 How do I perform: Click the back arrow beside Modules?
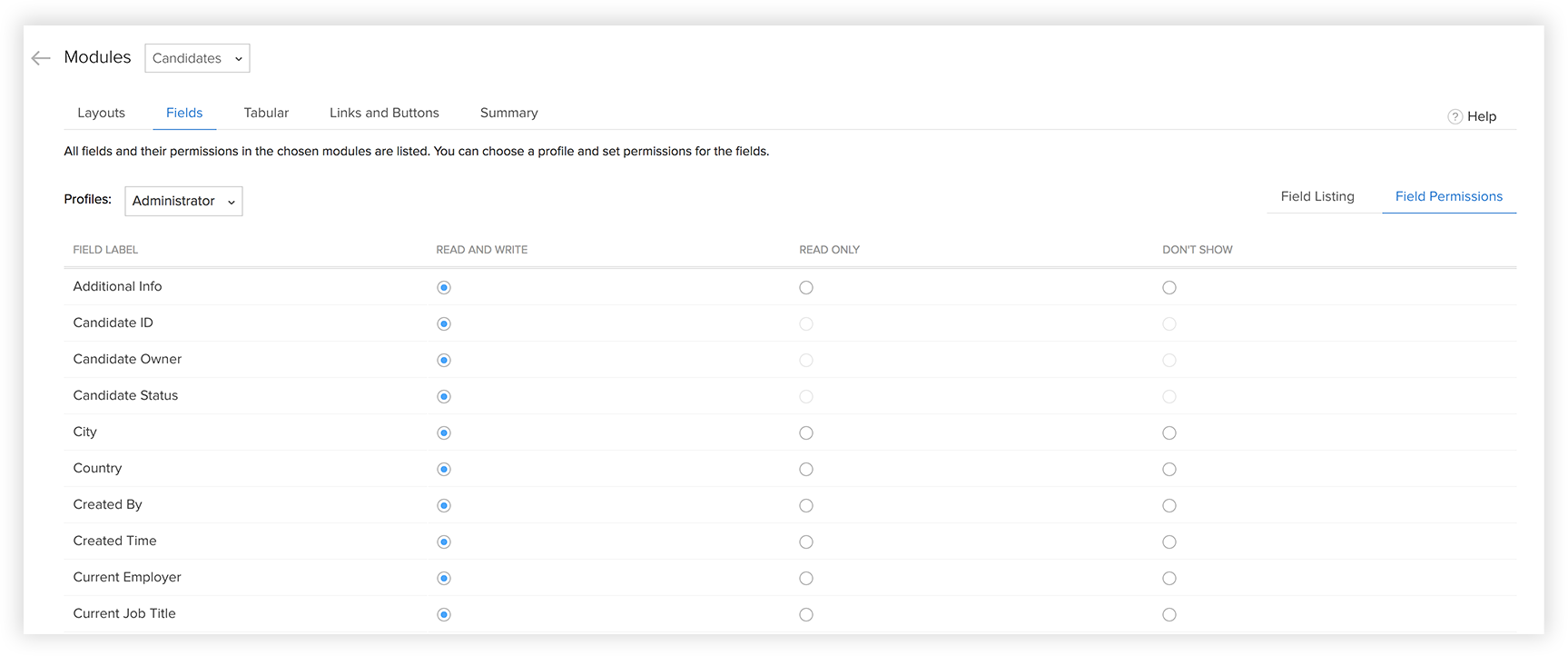pos(40,58)
